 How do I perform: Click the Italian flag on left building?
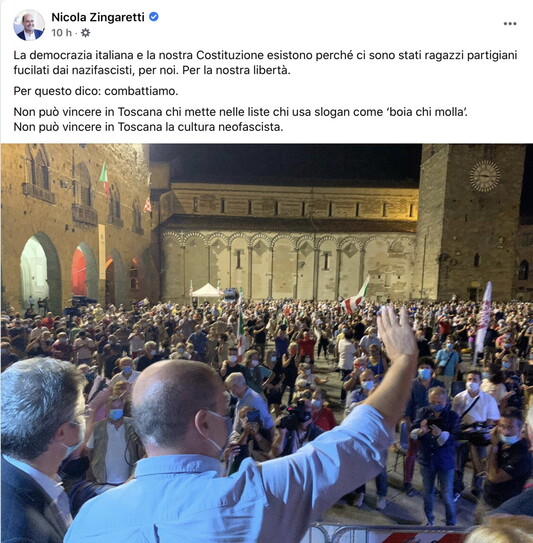point(104,179)
